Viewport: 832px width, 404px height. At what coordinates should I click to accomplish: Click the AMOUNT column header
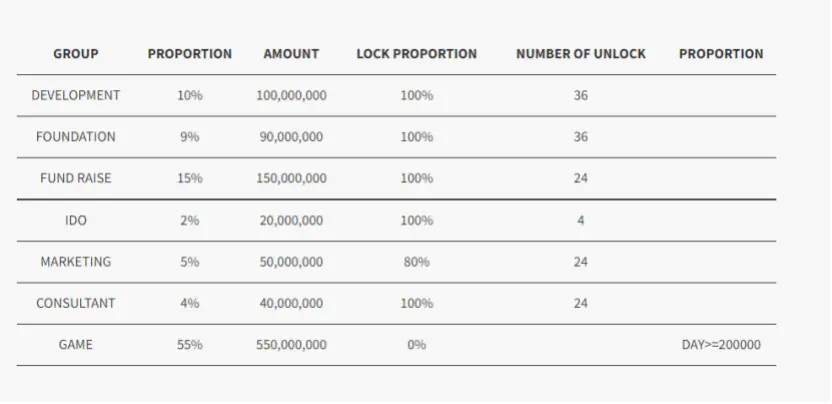291,54
